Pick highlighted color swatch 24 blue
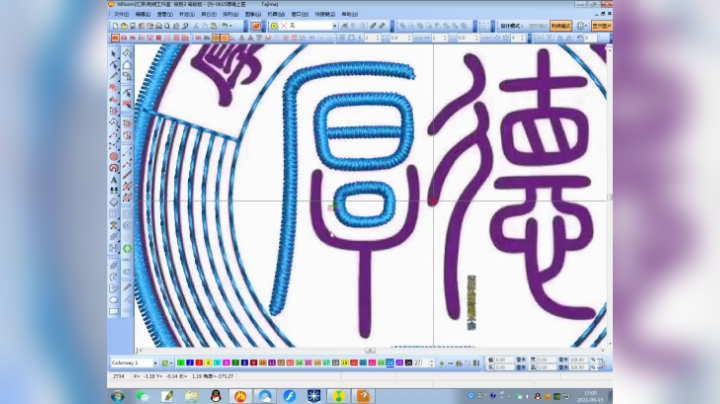Viewport: 720px width, 404px height. point(390,363)
